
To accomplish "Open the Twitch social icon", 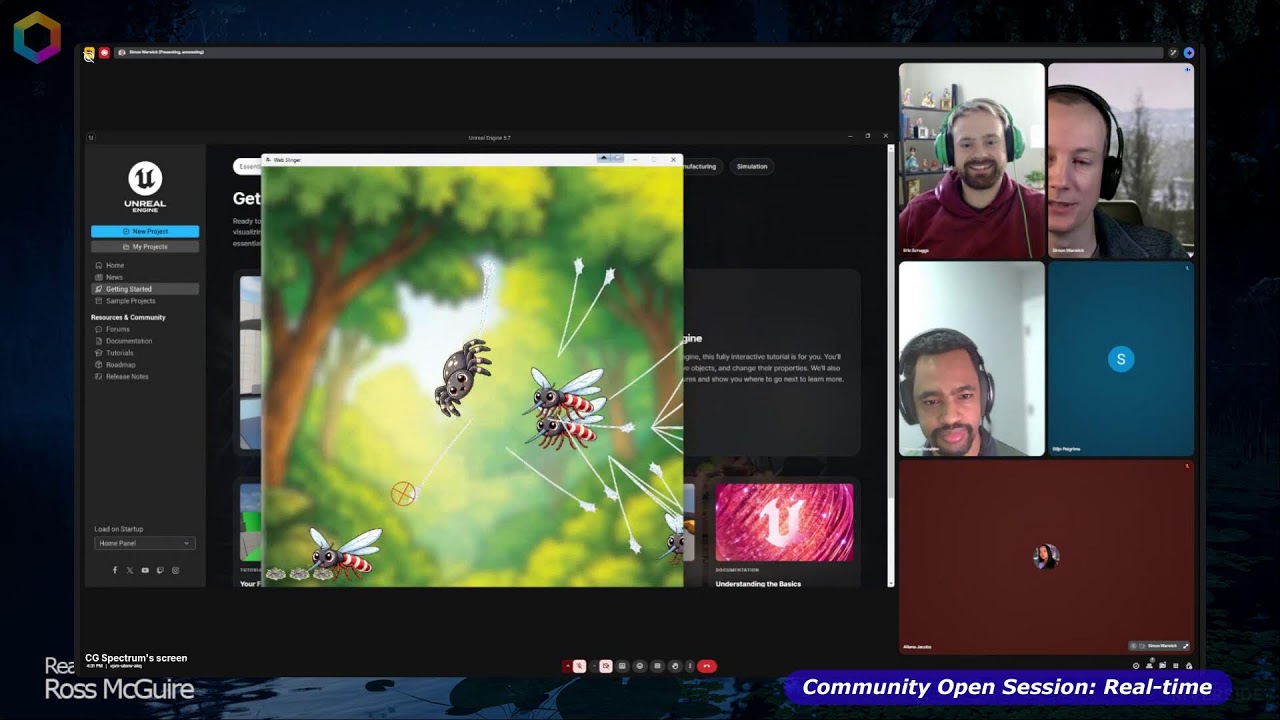I will point(160,570).
